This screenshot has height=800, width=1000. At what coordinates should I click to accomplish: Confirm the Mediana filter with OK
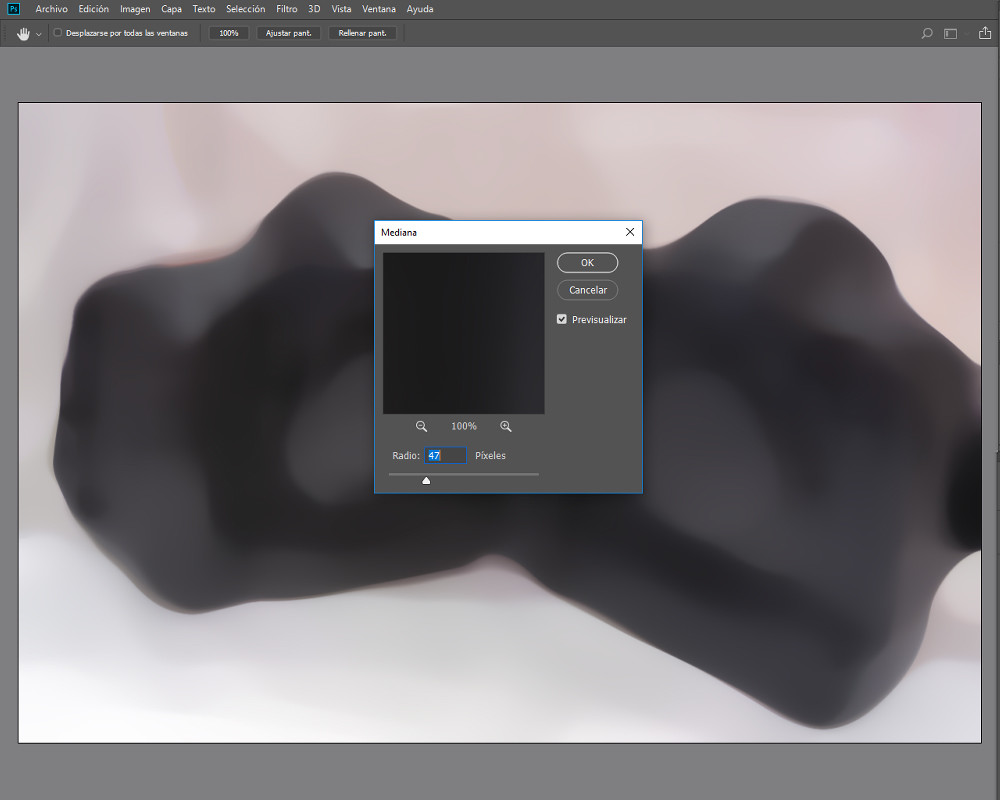click(x=587, y=263)
